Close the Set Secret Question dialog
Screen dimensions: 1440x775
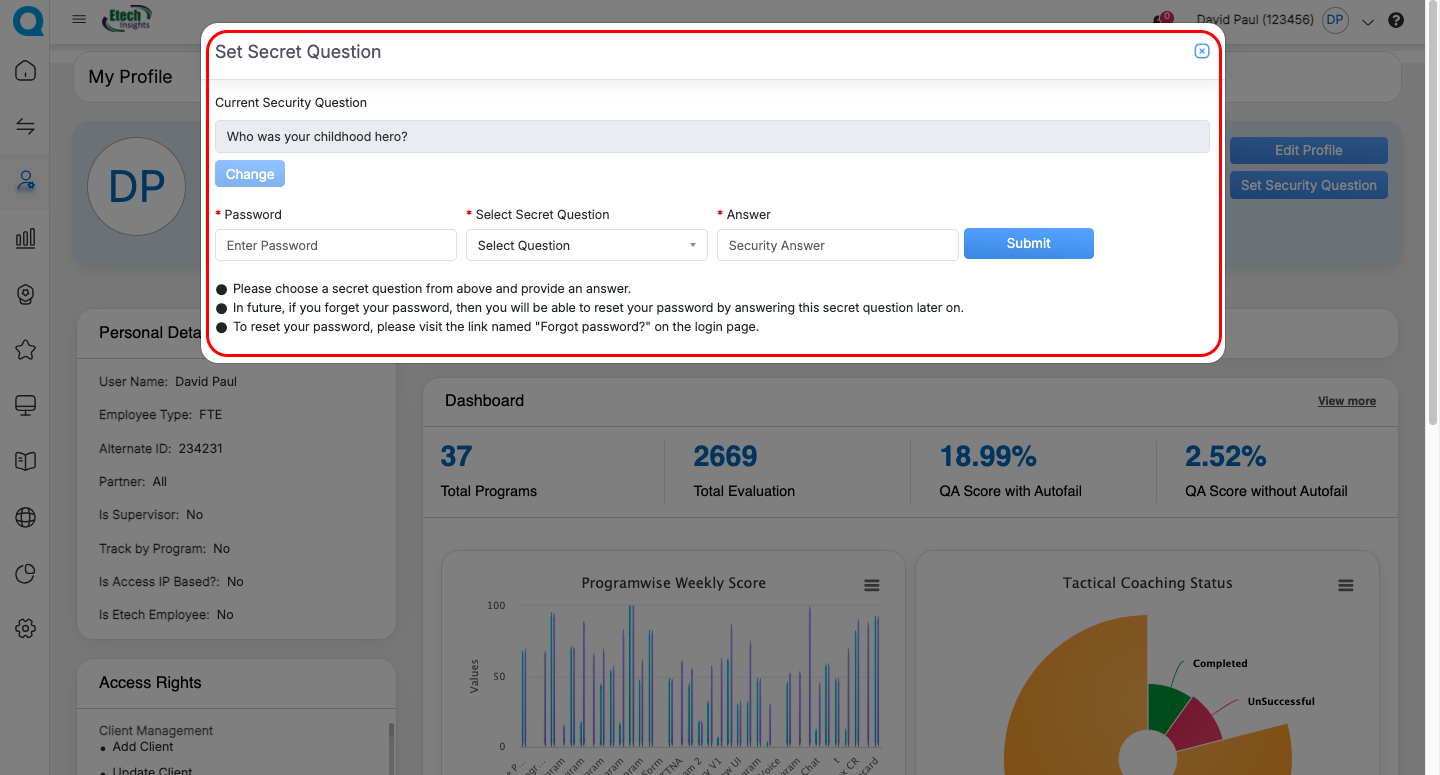coord(1202,51)
